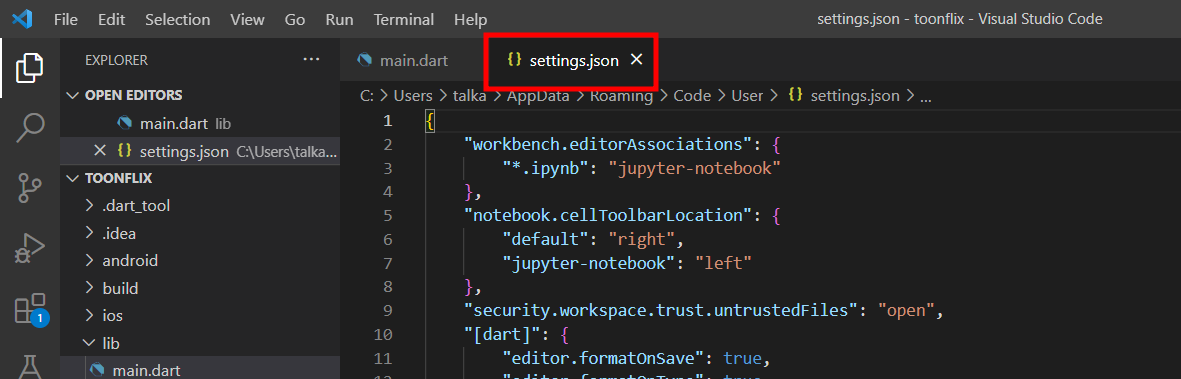Select main.dart in Open Editors list

(200, 123)
